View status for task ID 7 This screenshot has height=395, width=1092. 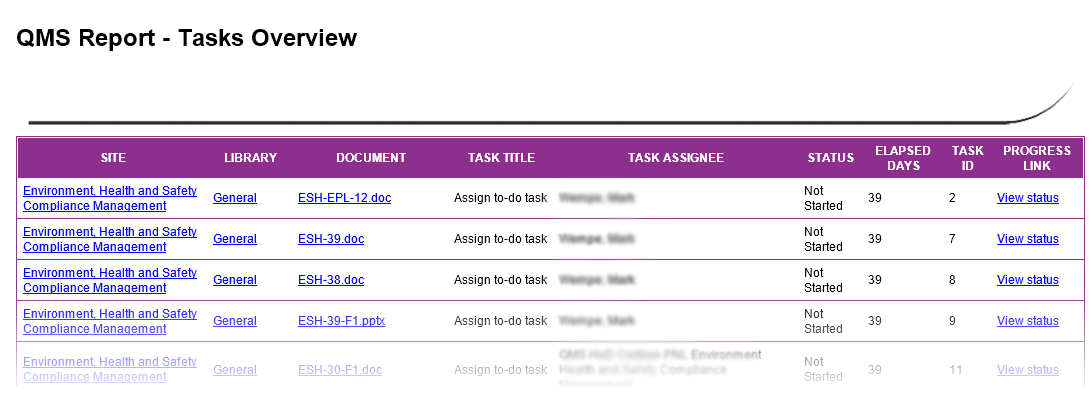tap(1028, 239)
